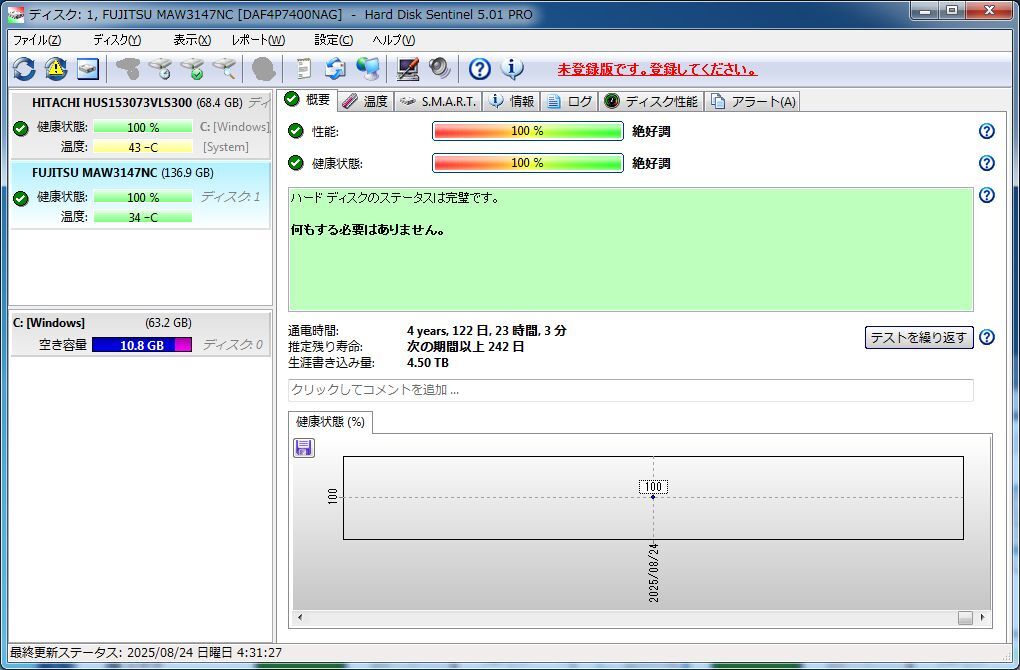Click the blue info bubble toolbar icon

pyautogui.click(x=512, y=69)
